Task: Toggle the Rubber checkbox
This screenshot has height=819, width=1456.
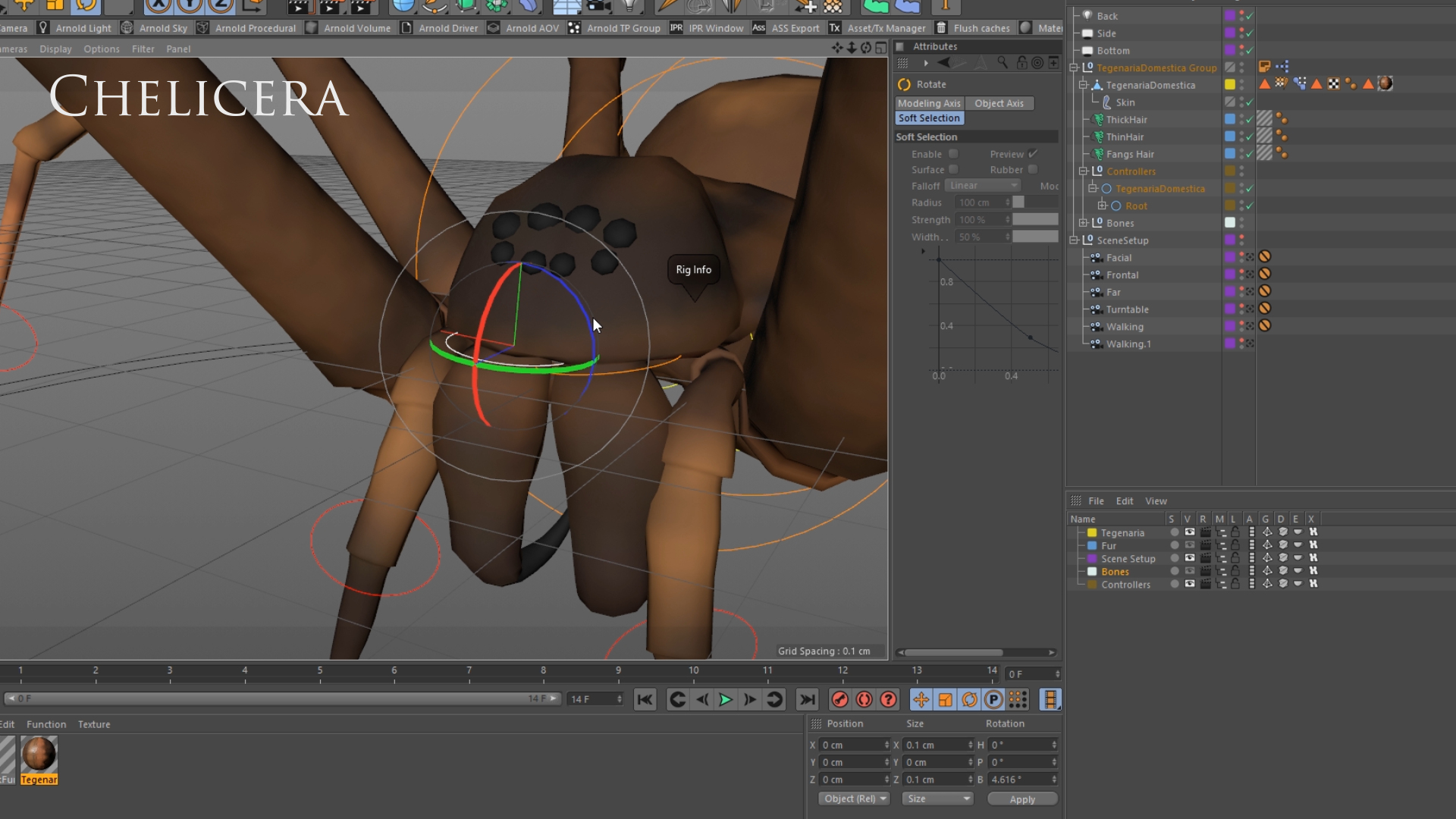Action: (x=1033, y=170)
